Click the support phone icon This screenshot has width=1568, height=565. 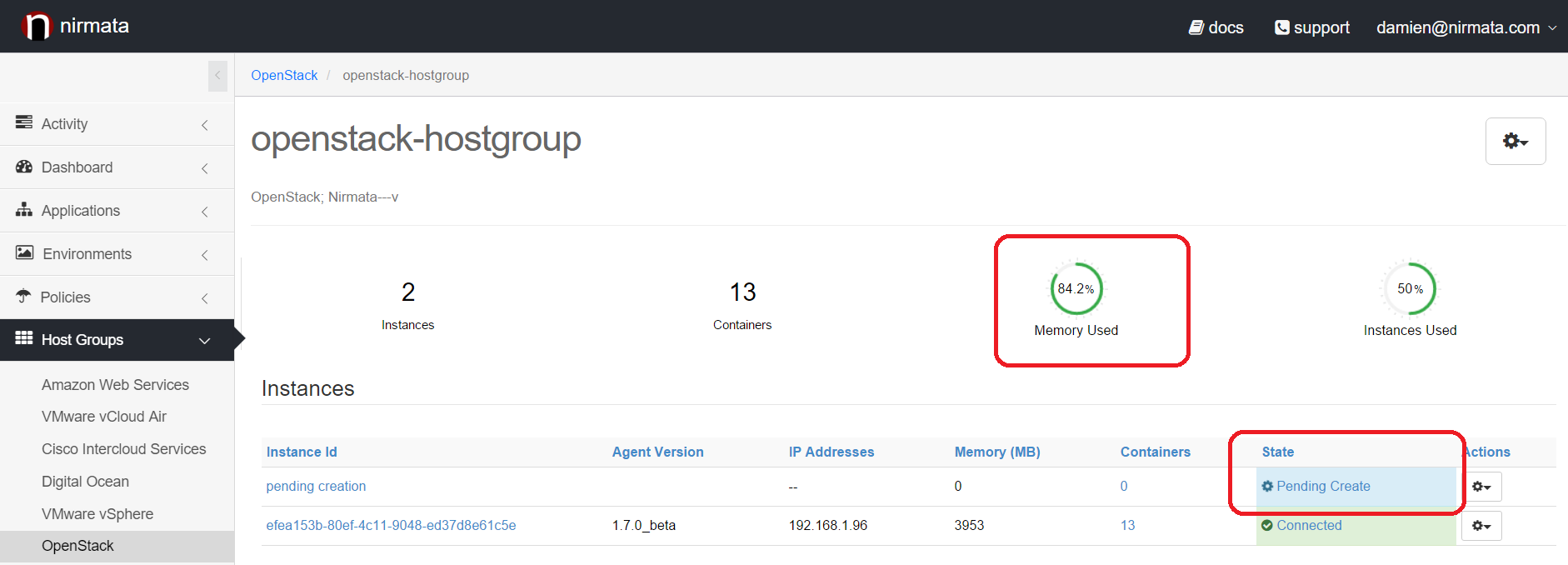[x=1281, y=27]
